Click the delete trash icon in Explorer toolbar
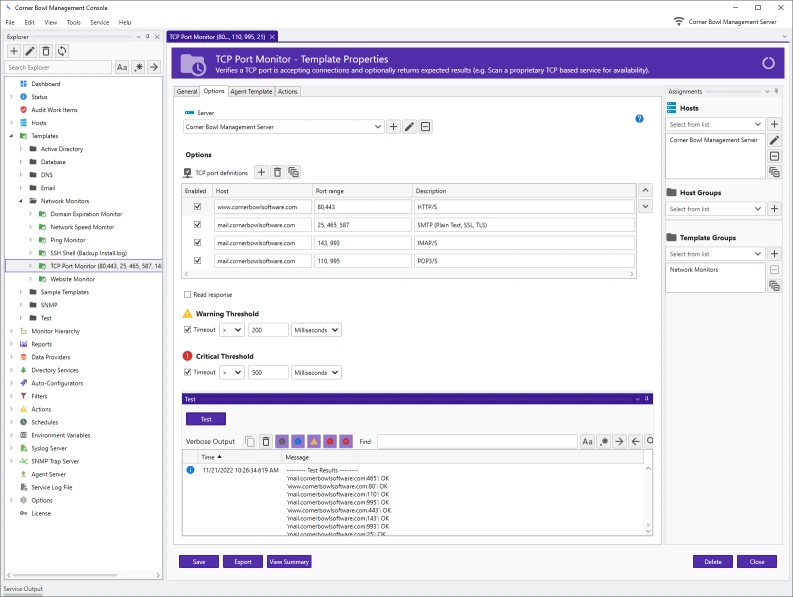Viewport: 793px width, 597px height. [46, 51]
